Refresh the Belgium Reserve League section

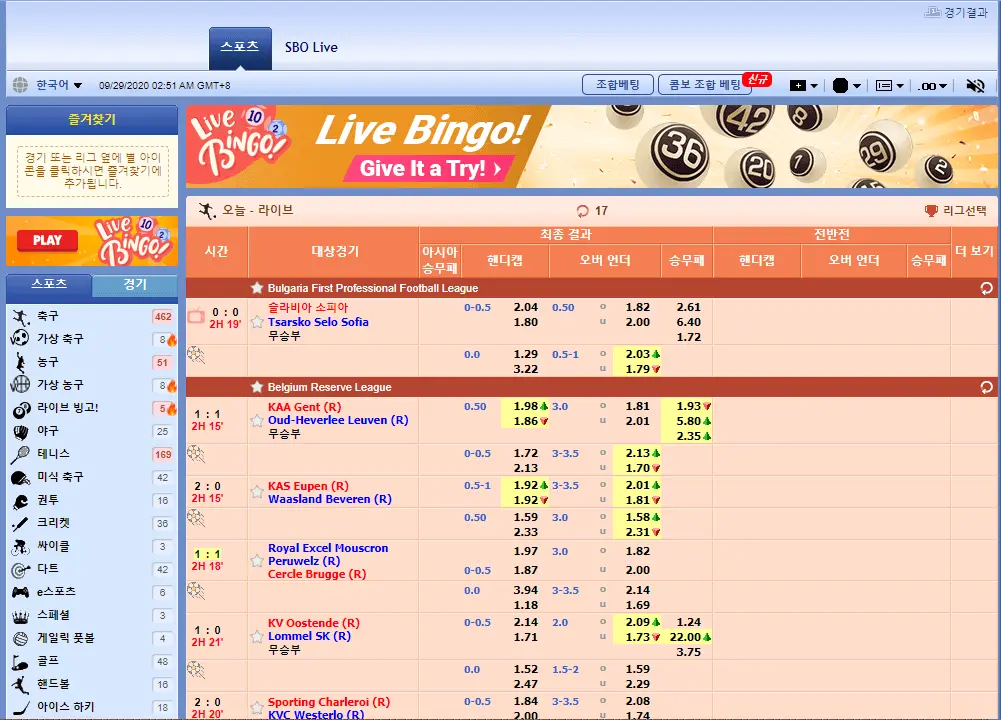coord(986,387)
